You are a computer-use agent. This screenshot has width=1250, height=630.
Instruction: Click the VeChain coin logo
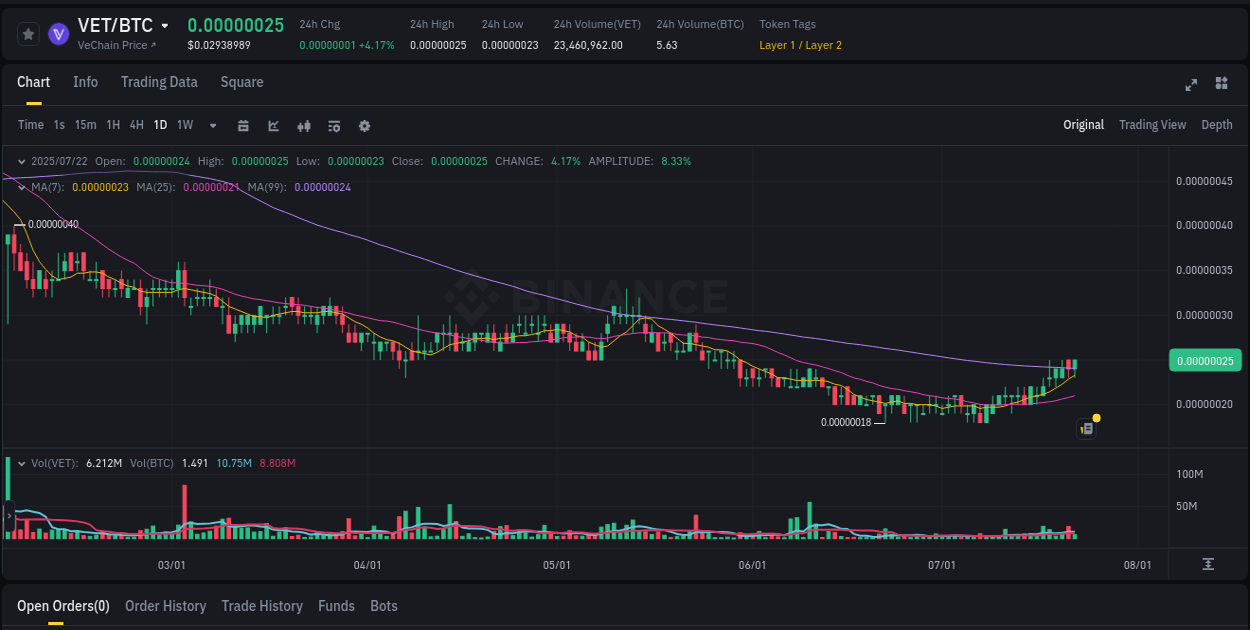[58, 33]
